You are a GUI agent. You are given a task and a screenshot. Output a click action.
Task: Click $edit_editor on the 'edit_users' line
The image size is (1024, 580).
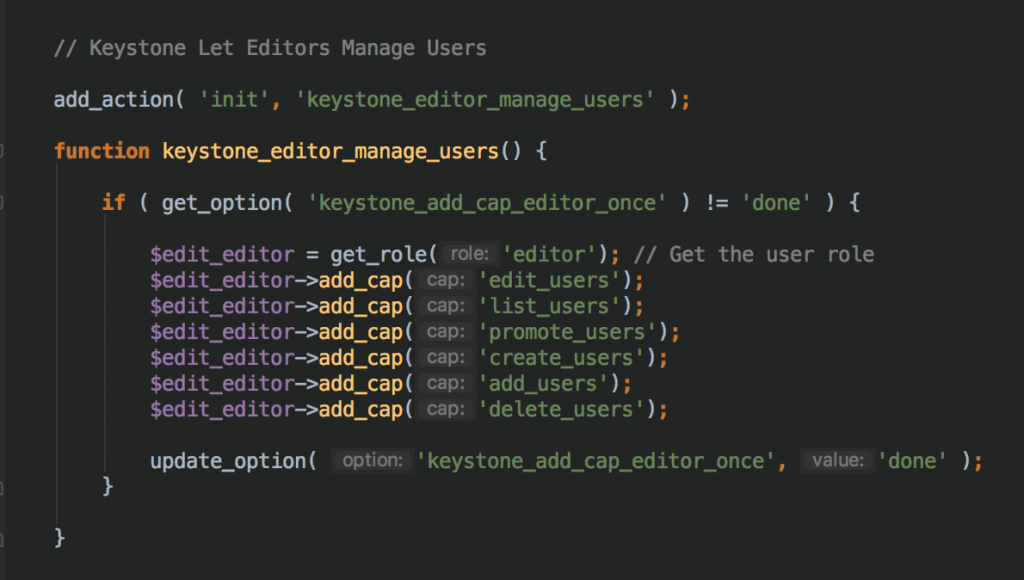222,281
